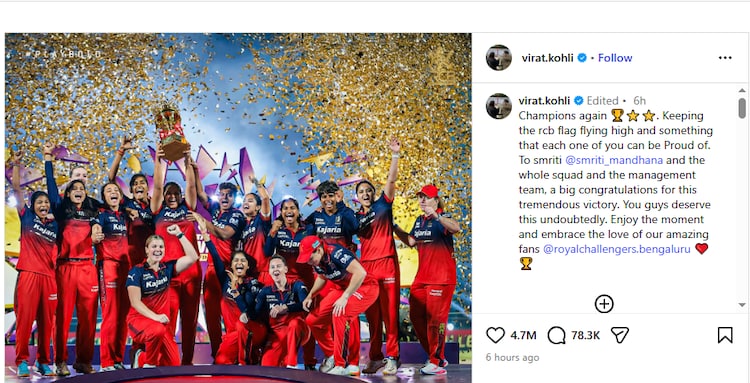Open the 4.7M likes count
Viewport: 750px width, 383px height.
tap(523, 335)
